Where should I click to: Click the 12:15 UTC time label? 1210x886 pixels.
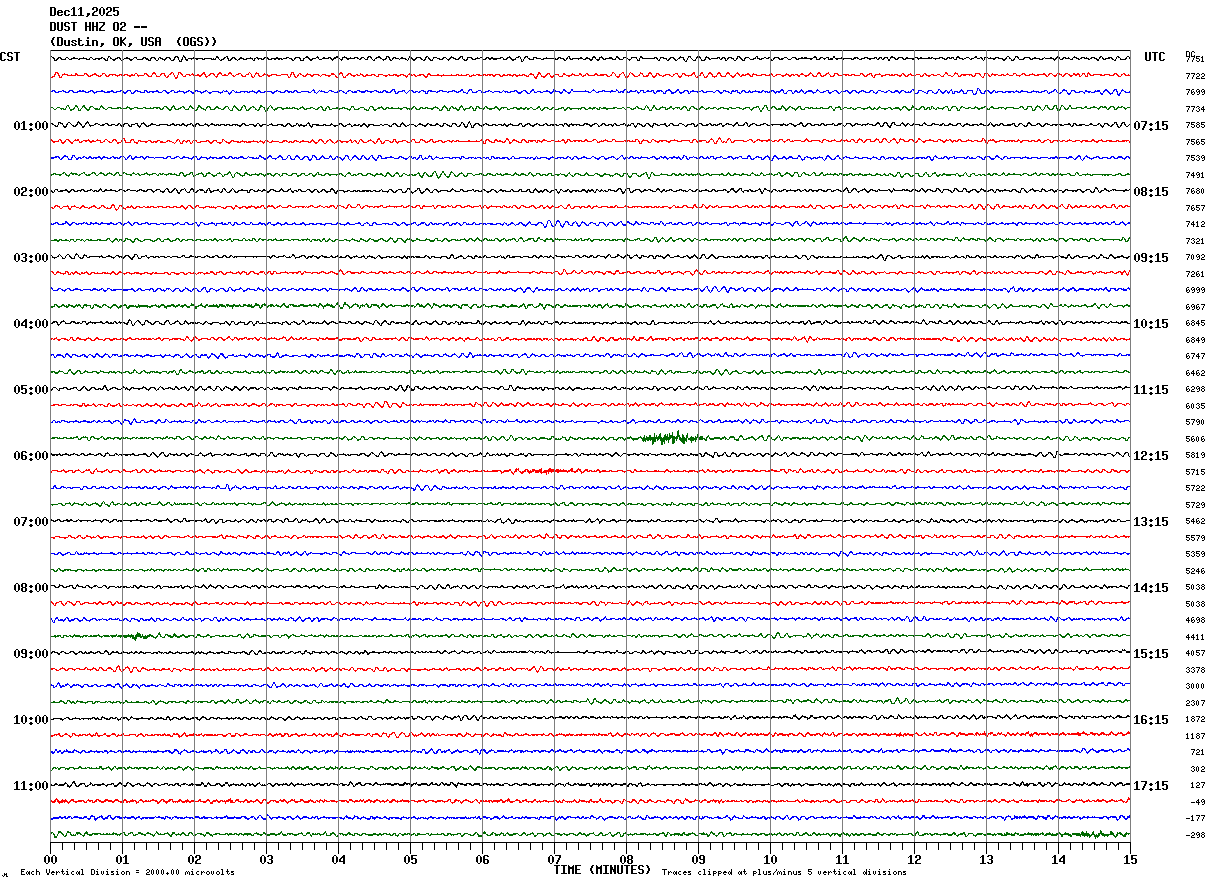1151,456
